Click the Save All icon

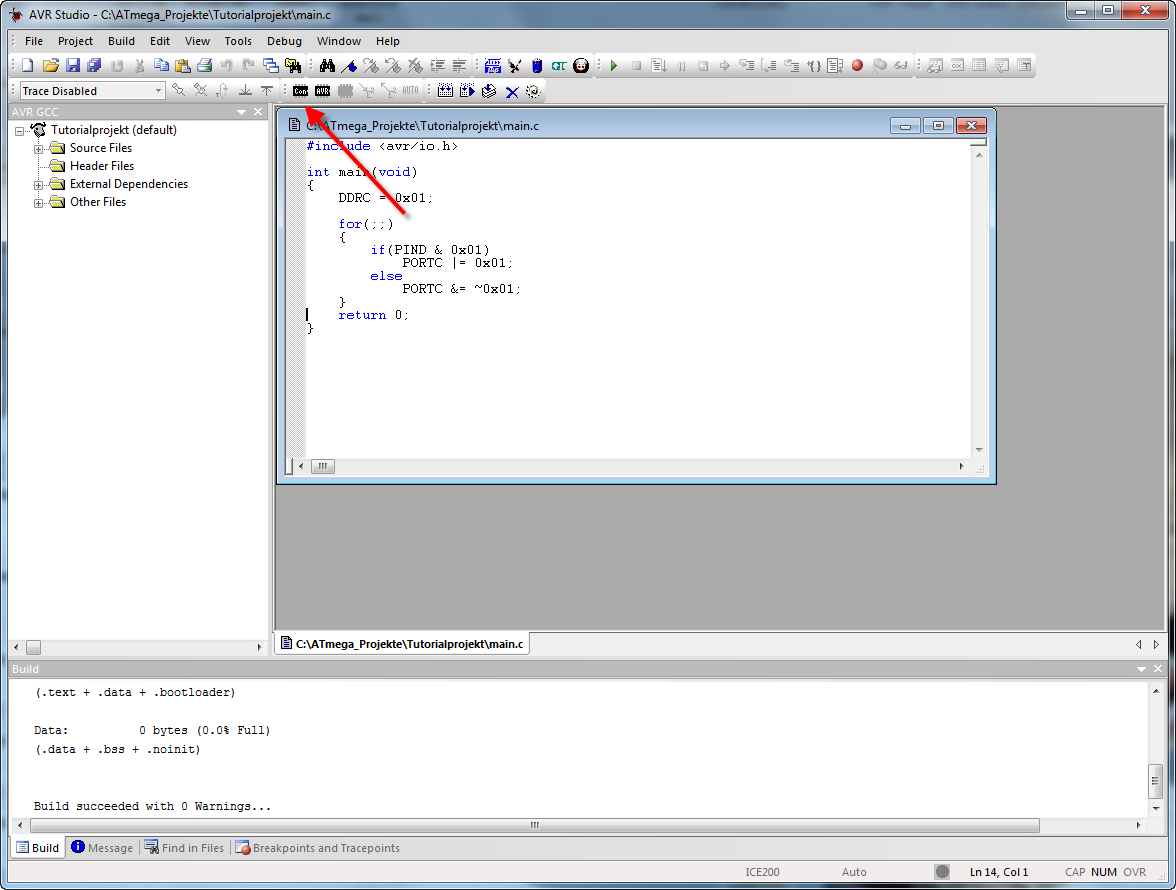click(x=94, y=66)
